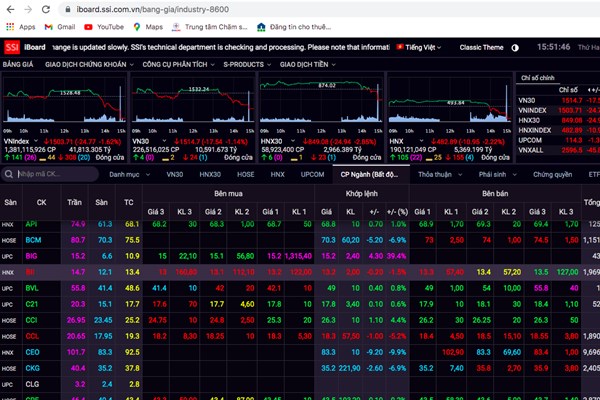
Task: Click the BCM stock ticker
Action: coord(33,240)
